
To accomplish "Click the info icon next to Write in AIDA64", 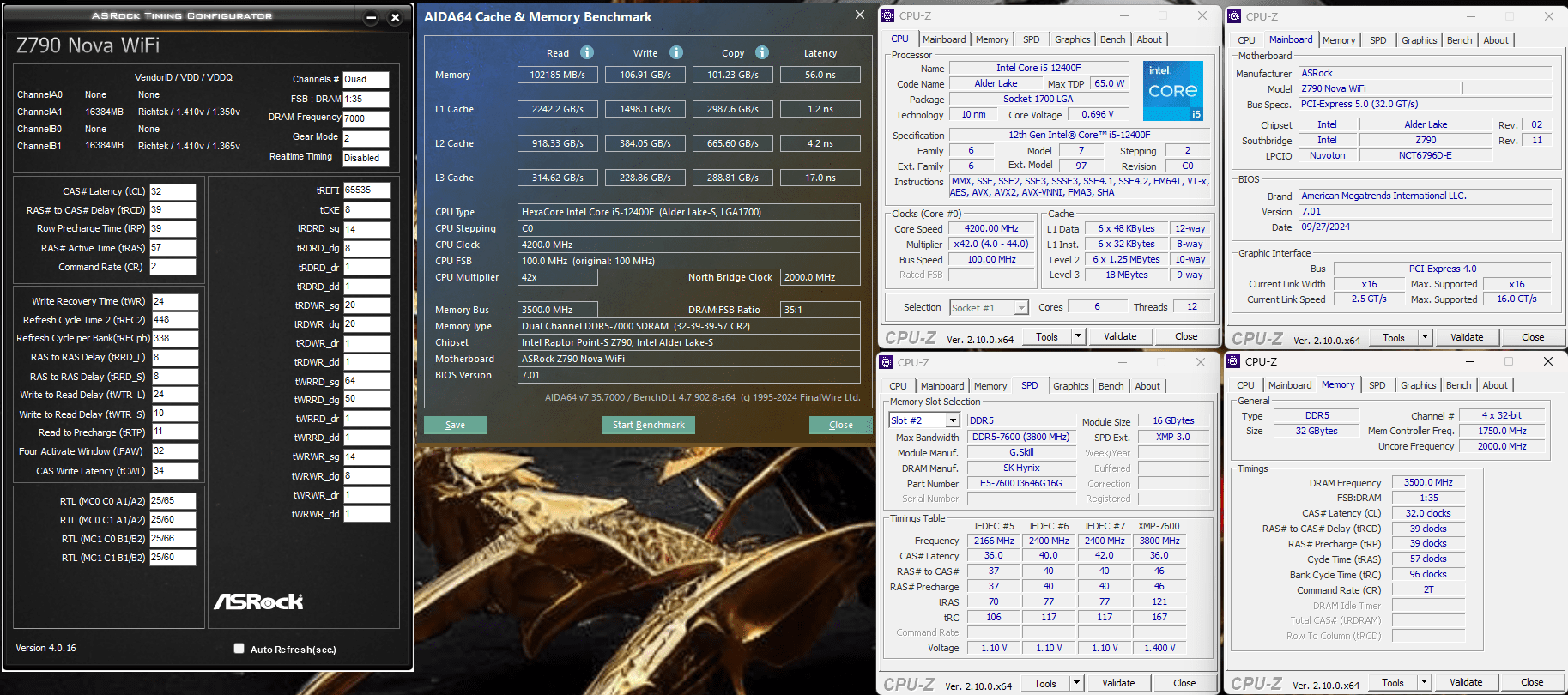I will click(x=676, y=52).
